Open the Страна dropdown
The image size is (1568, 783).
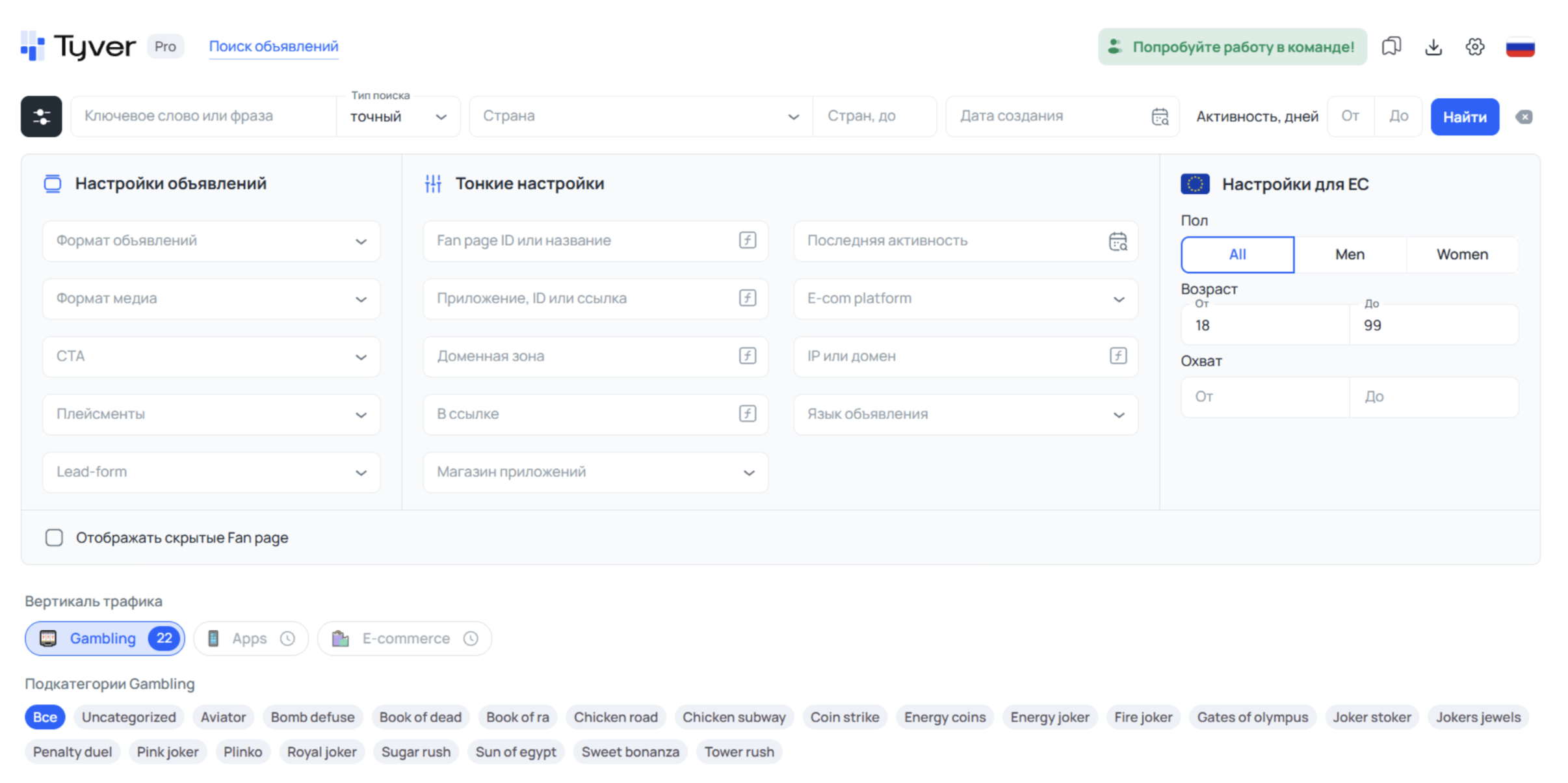click(x=640, y=116)
